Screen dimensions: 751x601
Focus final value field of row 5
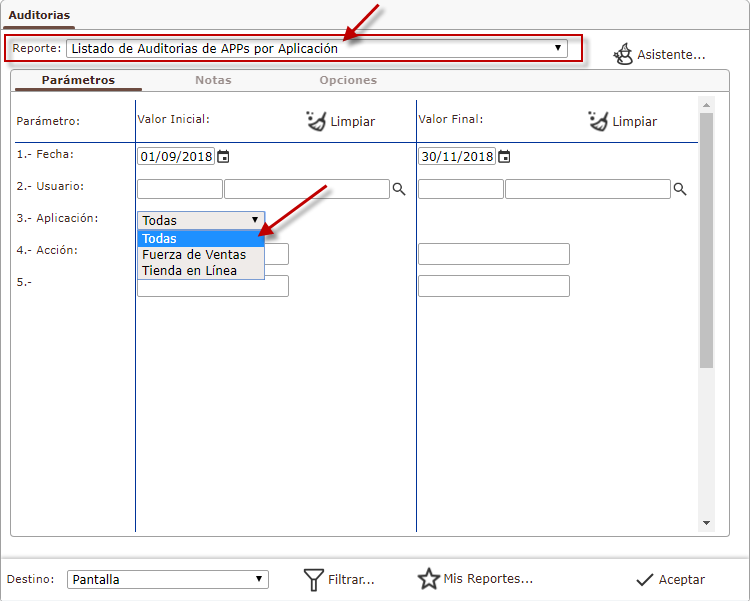[x=494, y=286]
